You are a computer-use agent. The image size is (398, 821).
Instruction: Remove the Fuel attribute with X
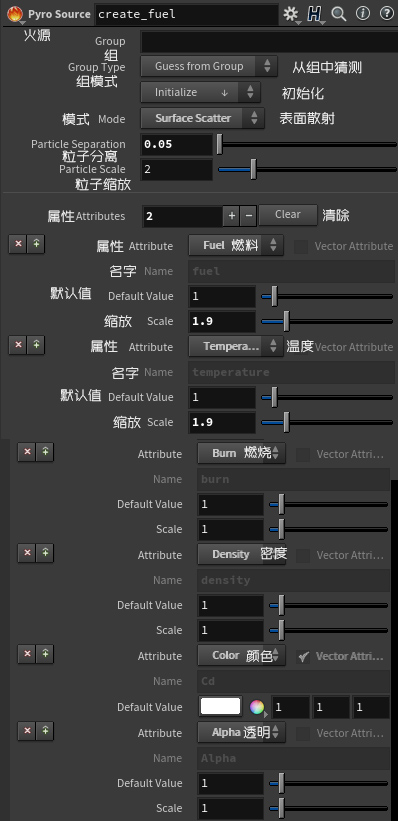pos(18,244)
